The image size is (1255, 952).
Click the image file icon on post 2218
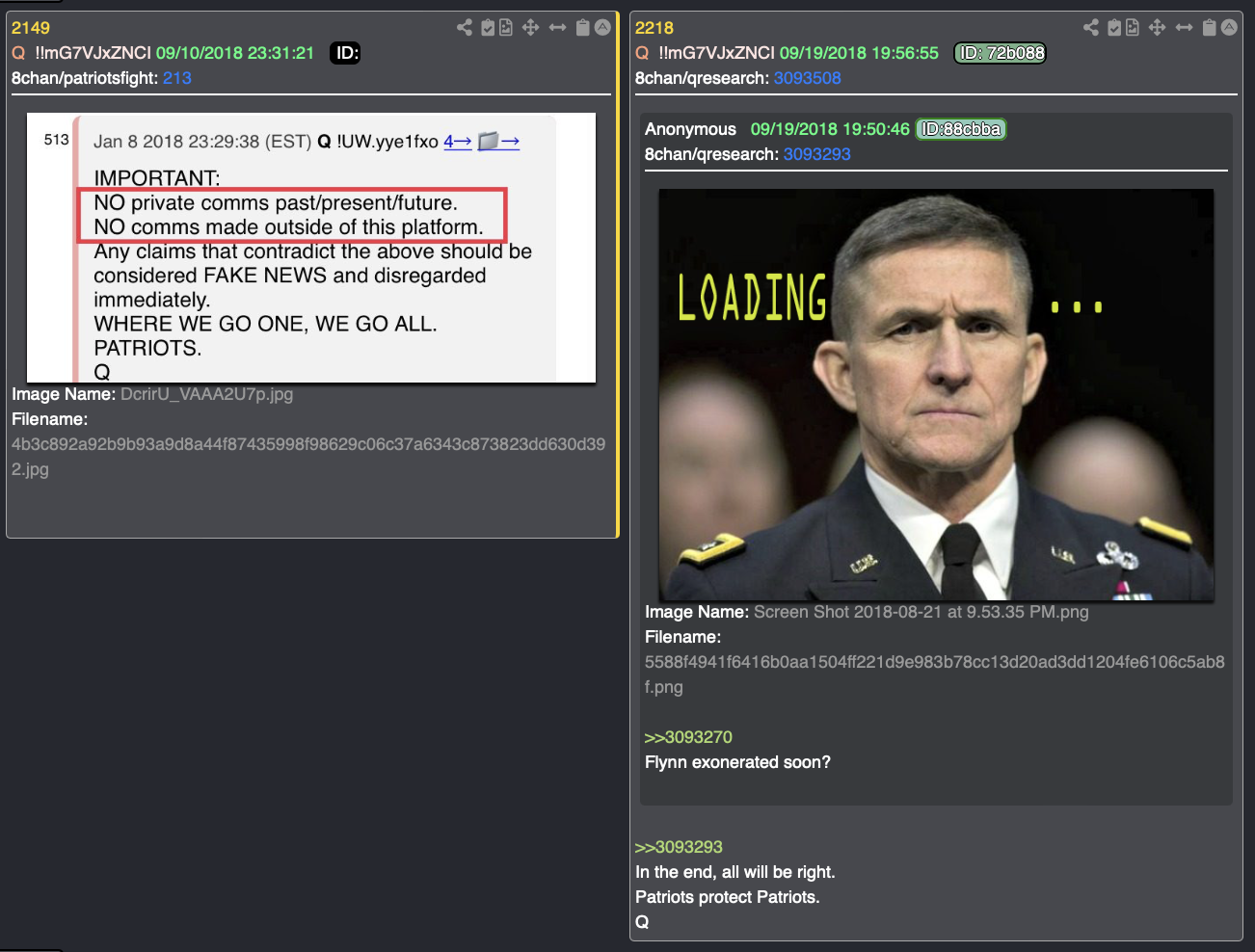click(1132, 27)
